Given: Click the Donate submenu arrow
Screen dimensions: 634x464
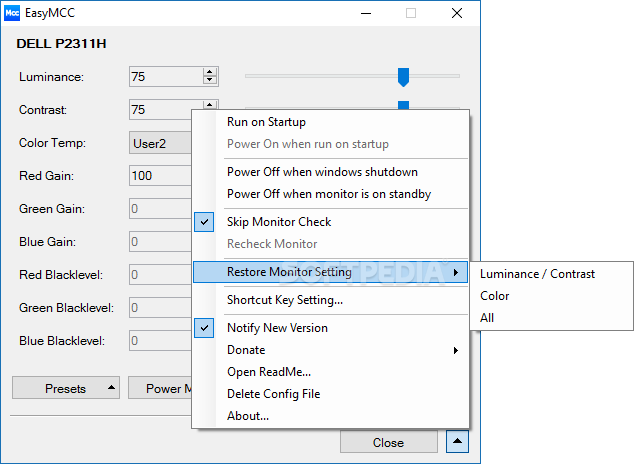Looking at the screenshot, I should tap(456, 350).
